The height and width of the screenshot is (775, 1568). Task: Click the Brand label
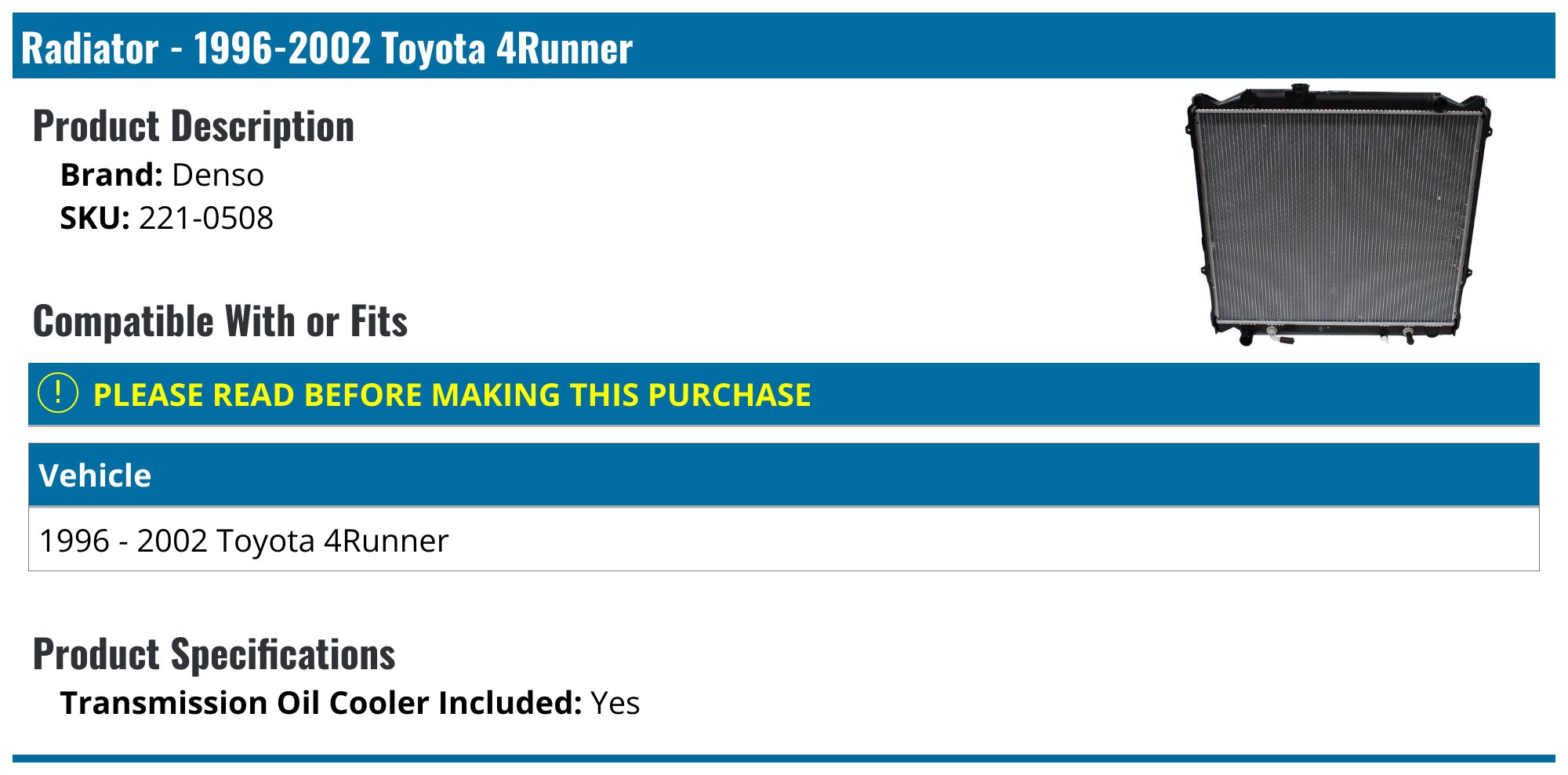(111, 175)
